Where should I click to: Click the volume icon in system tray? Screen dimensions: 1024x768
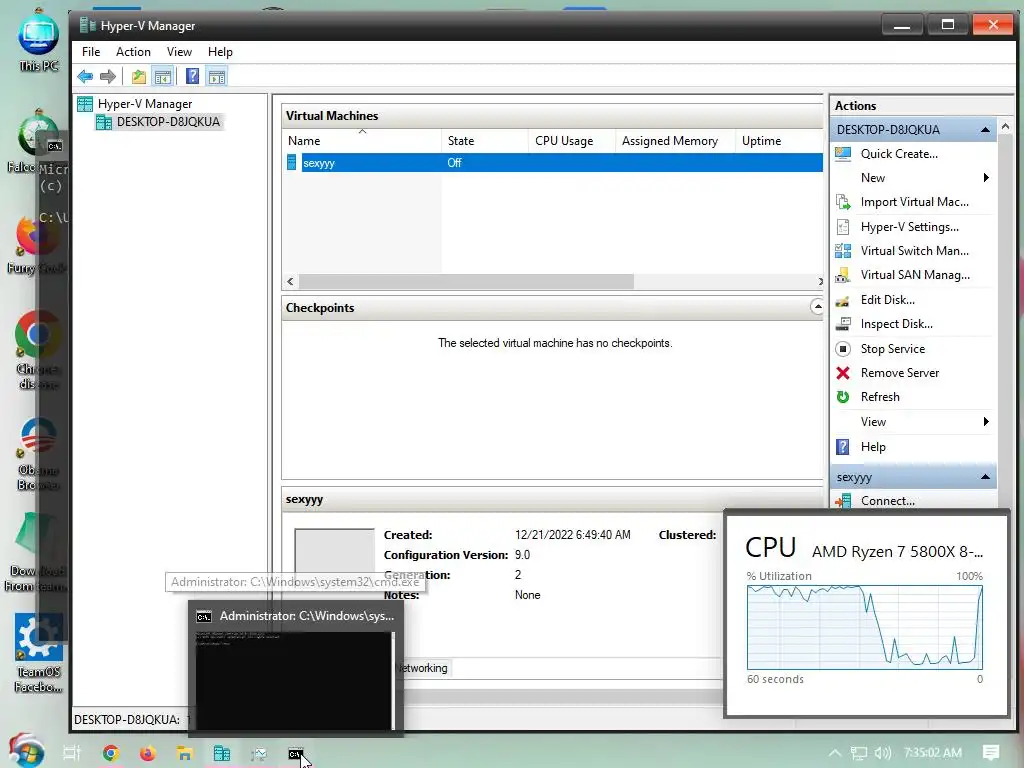click(x=882, y=753)
